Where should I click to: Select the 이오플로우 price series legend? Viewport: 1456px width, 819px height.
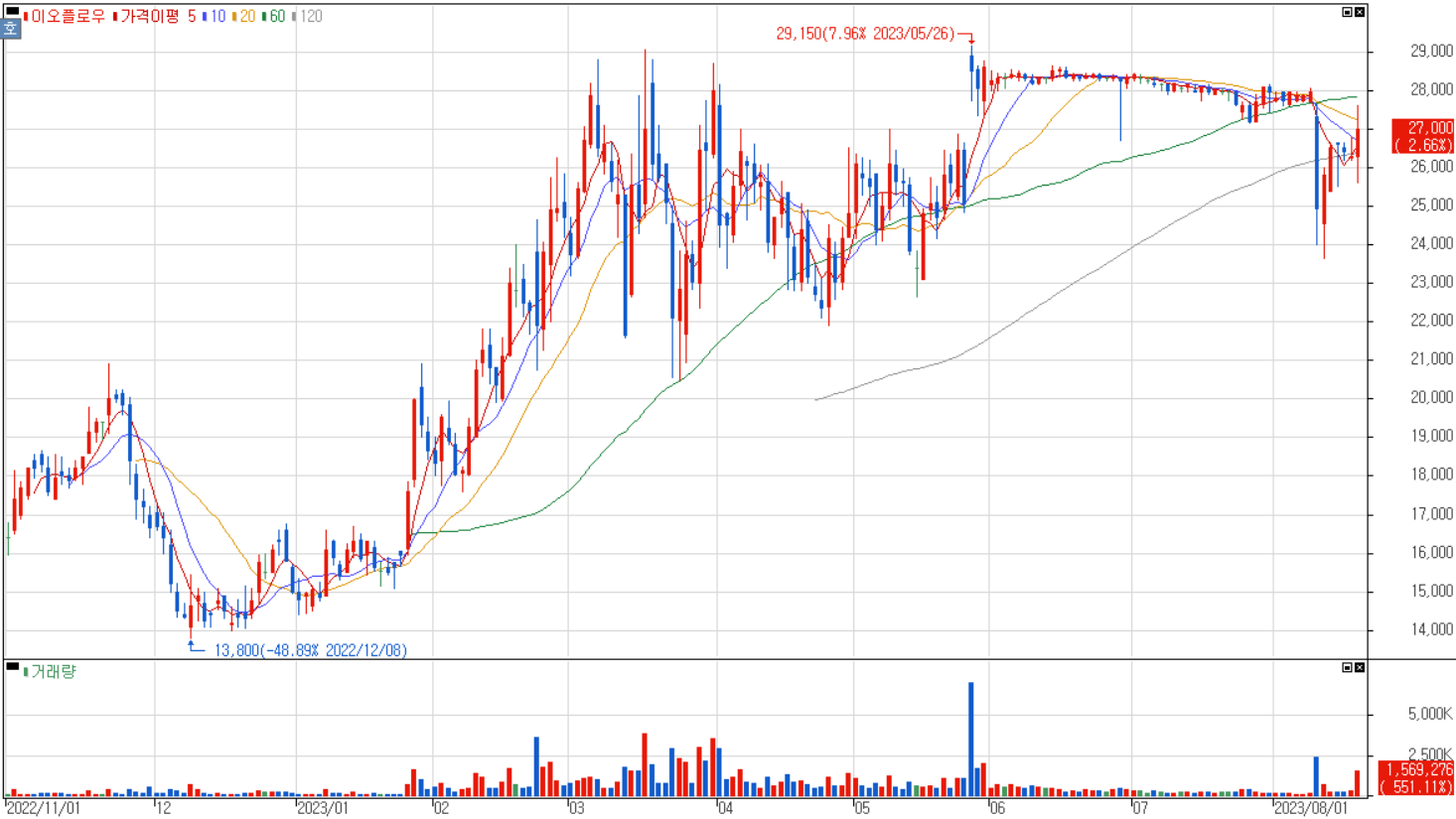65,16
